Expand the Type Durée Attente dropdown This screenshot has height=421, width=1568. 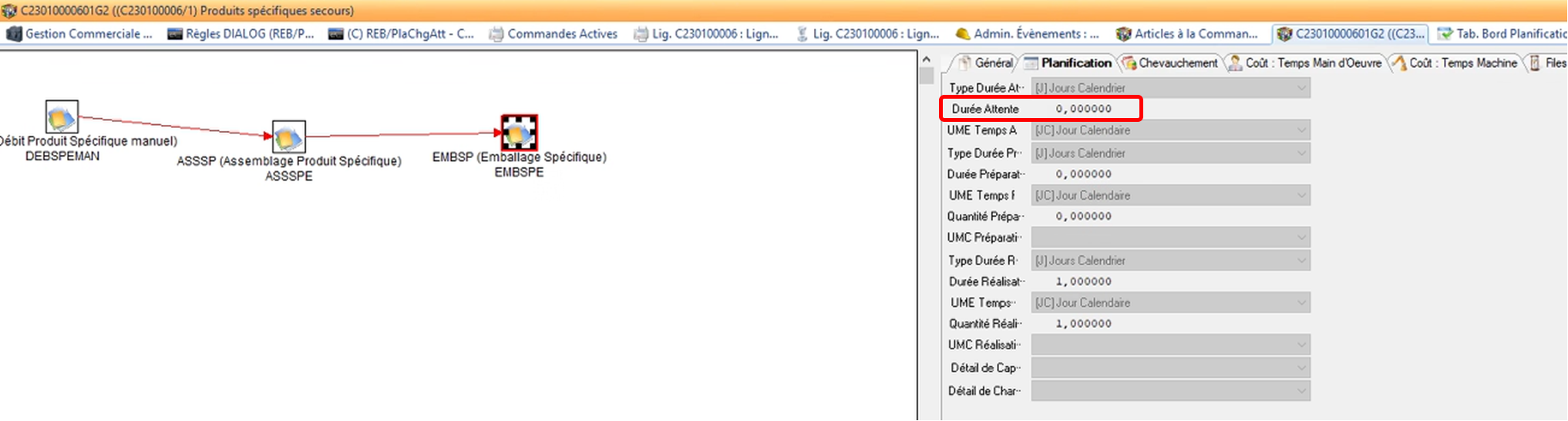[x=1301, y=88]
